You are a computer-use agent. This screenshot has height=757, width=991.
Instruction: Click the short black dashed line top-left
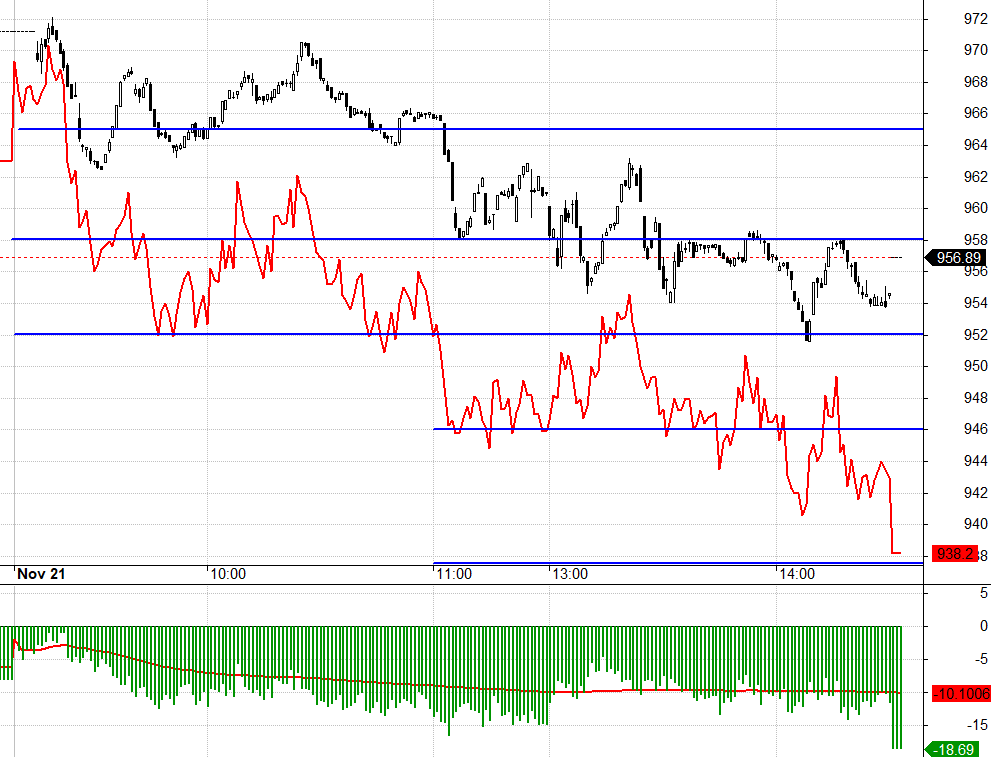(x=18, y=31)
